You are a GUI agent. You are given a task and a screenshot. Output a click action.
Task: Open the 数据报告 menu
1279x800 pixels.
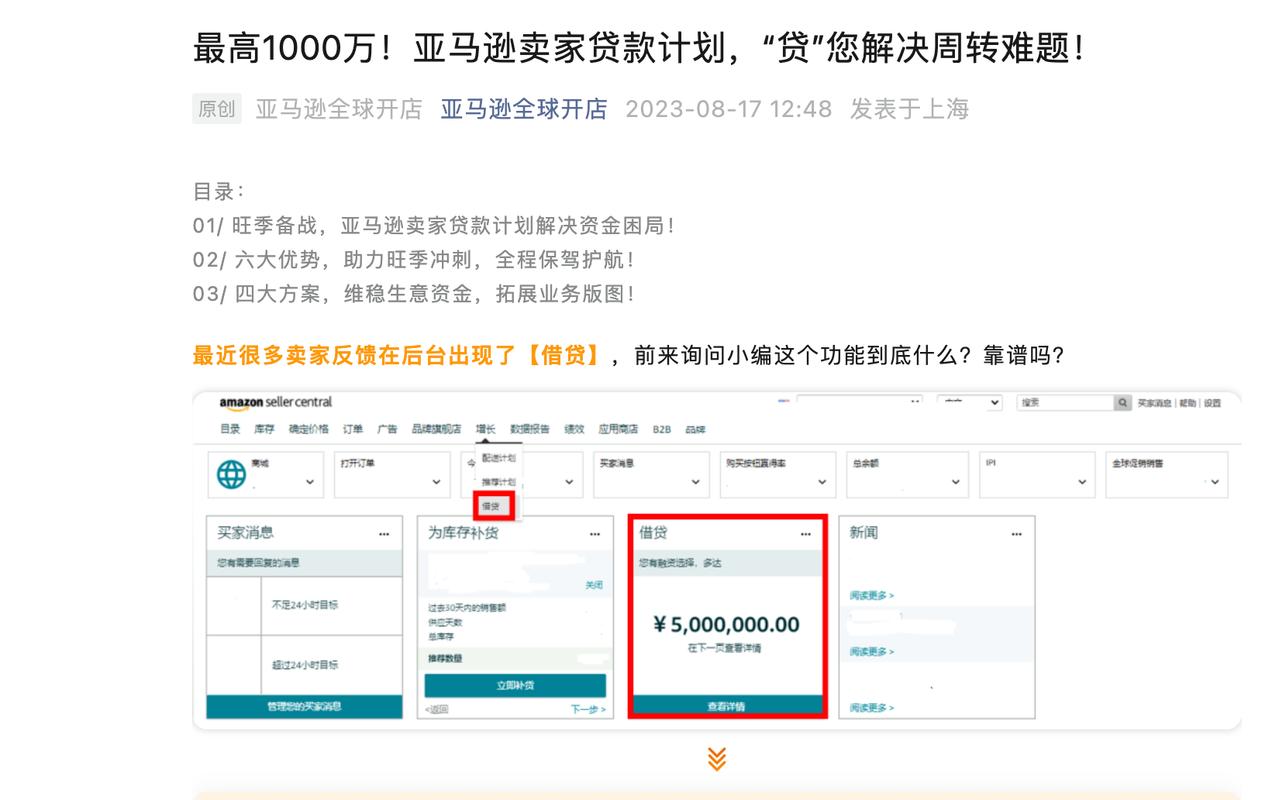530,429
